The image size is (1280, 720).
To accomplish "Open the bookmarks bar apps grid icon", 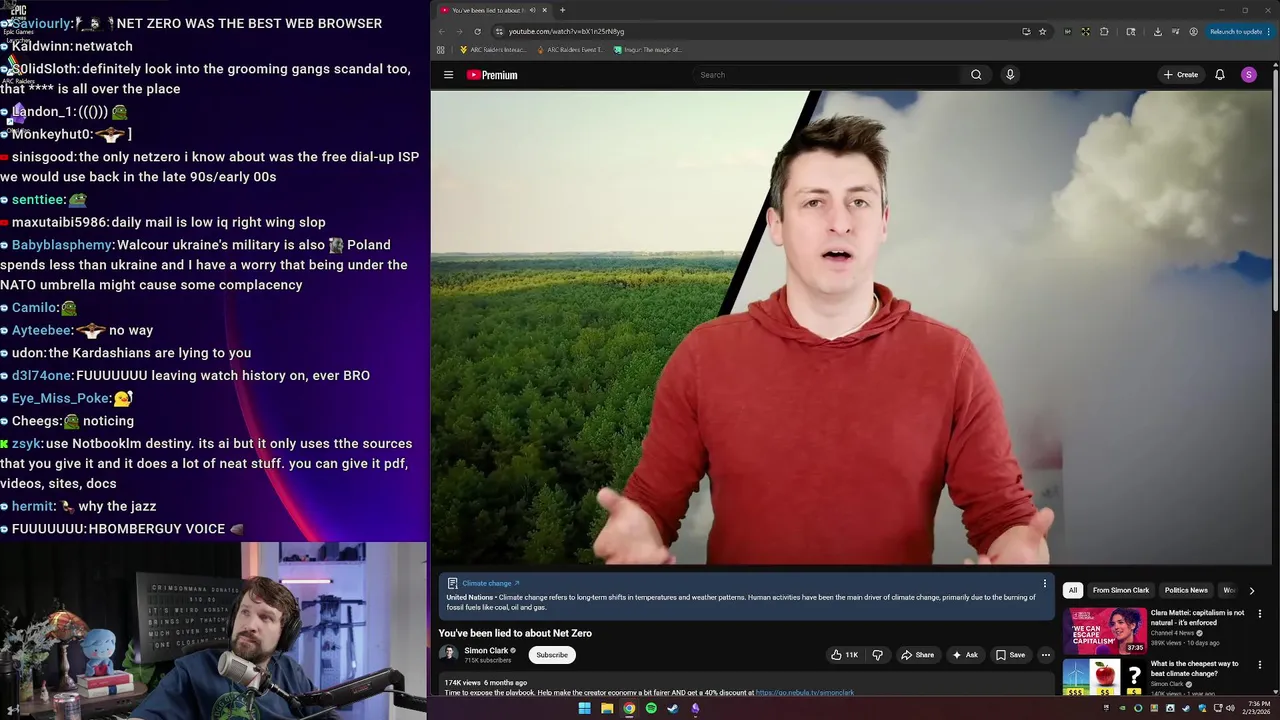I will click(441, 49).
